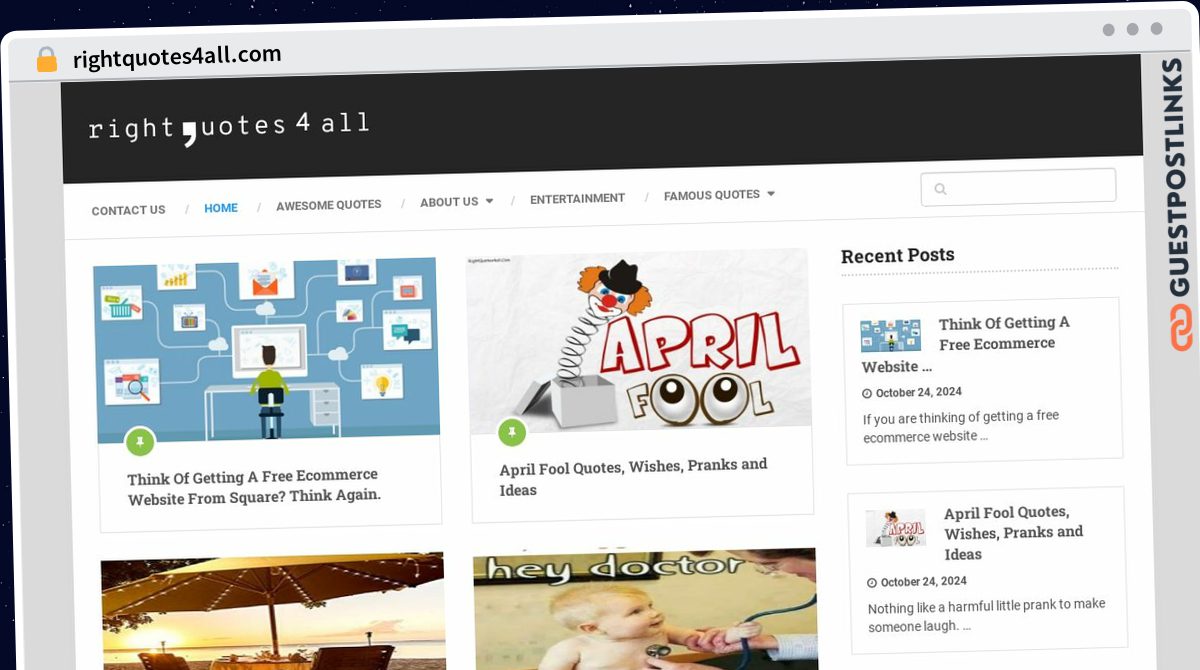Go to the Home menu item
Viewport: 1200px width, 670px height.
tap(221, 208)
